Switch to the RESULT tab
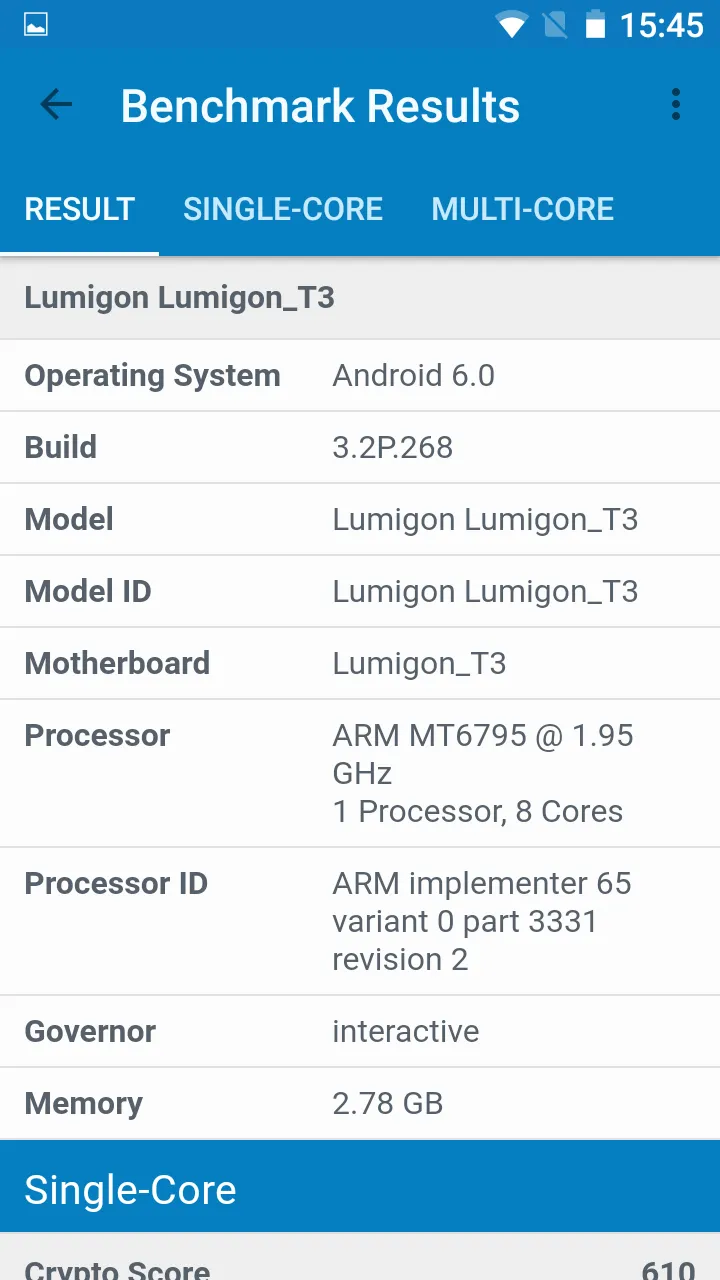The image size is (720, 1280). pos(80,209)
